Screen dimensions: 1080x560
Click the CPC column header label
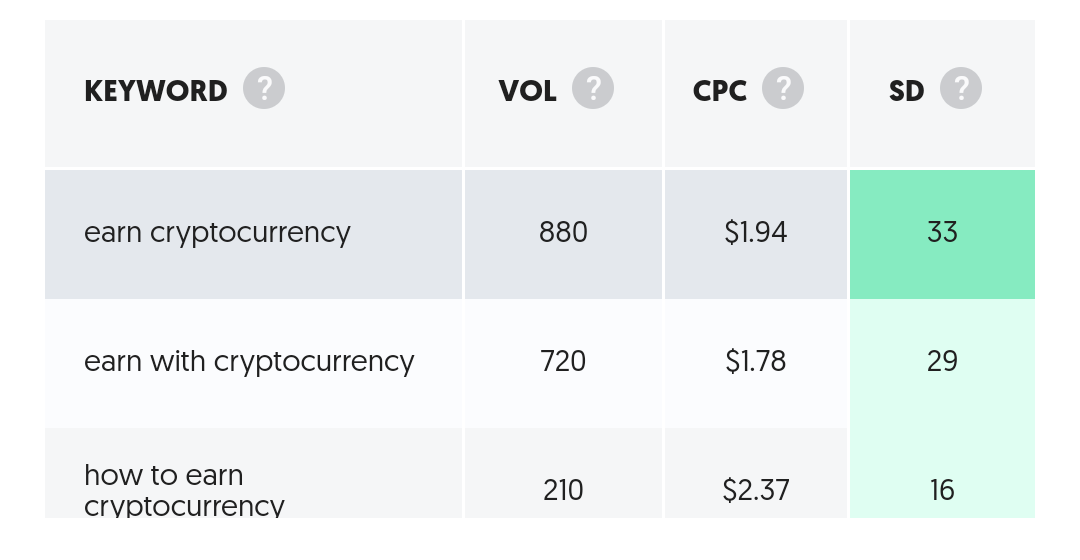720,91
